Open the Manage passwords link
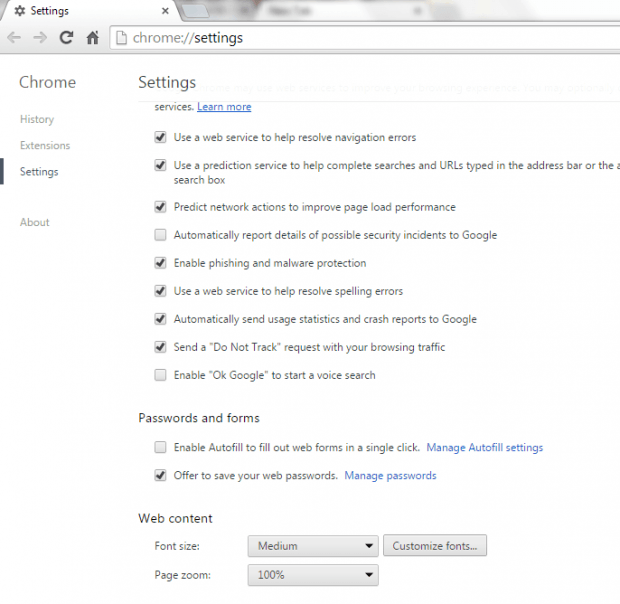 (x=390, y=475)
